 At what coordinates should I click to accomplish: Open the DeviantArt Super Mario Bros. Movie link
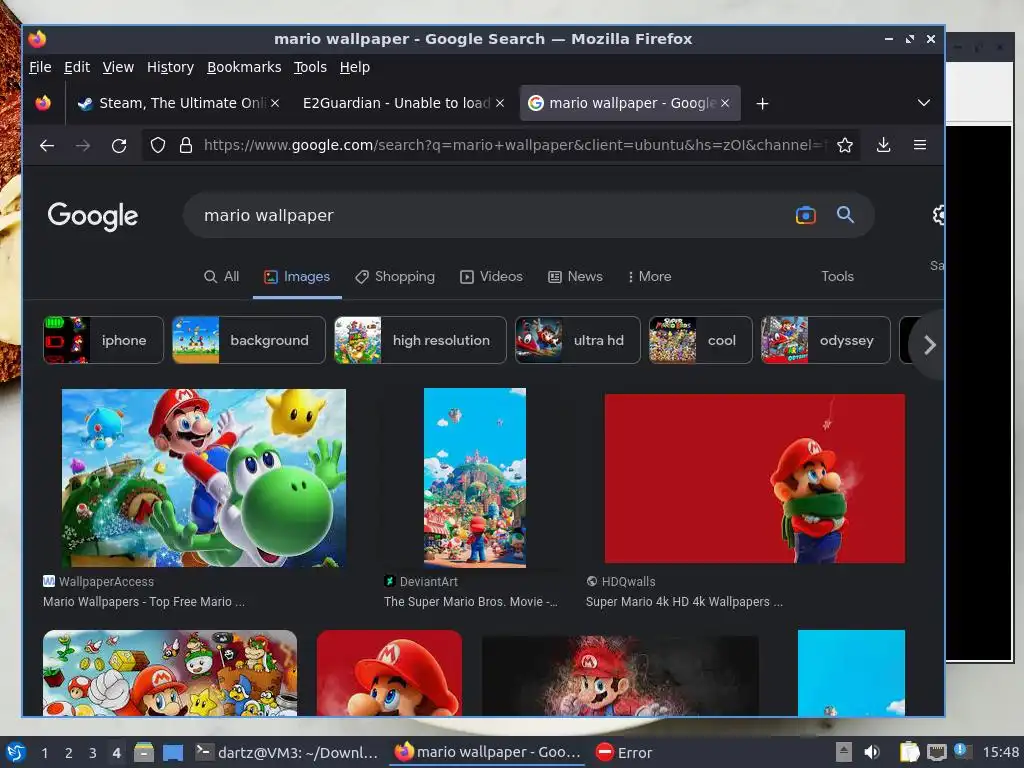[470, 601]
